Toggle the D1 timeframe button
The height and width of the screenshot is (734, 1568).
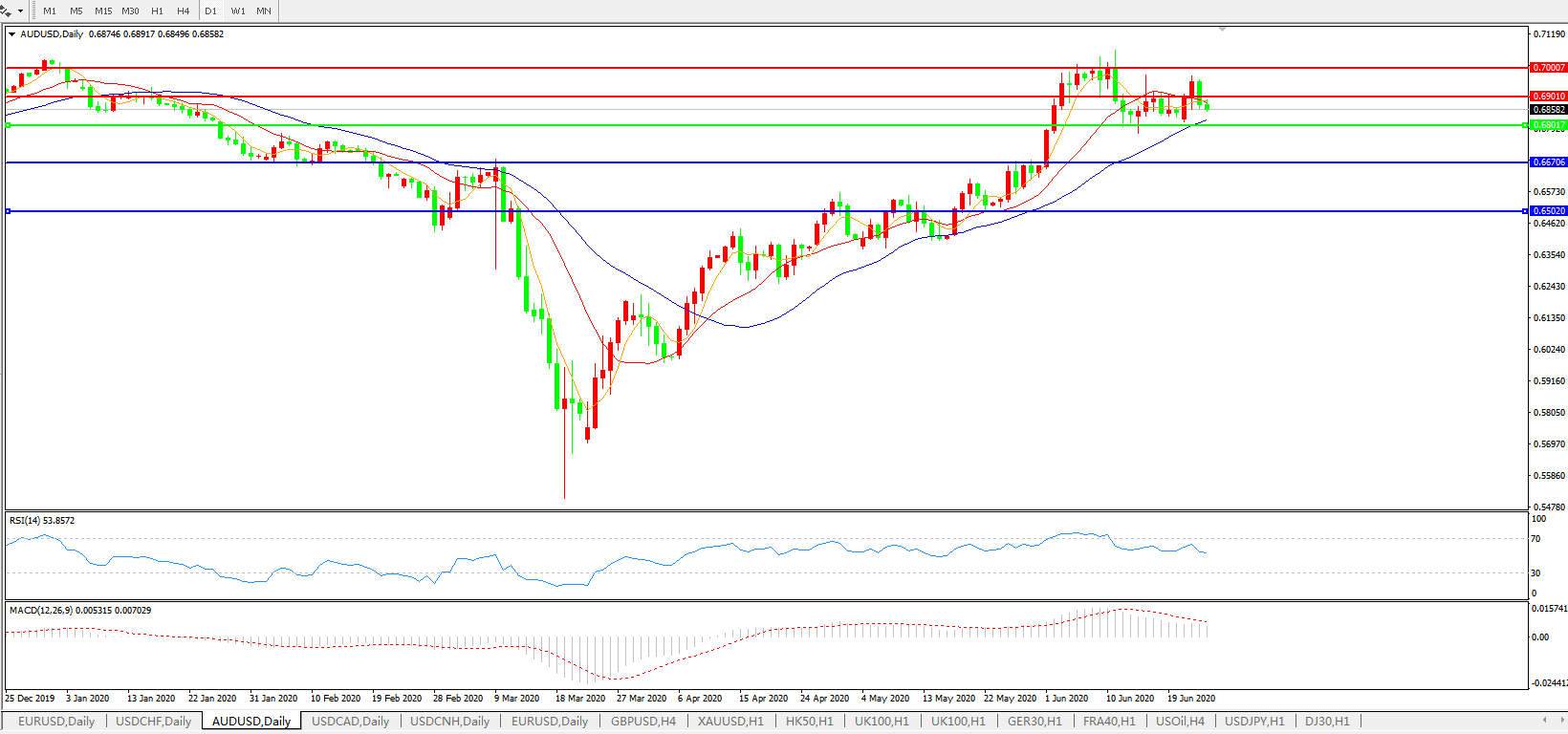[x=211, y=11]
